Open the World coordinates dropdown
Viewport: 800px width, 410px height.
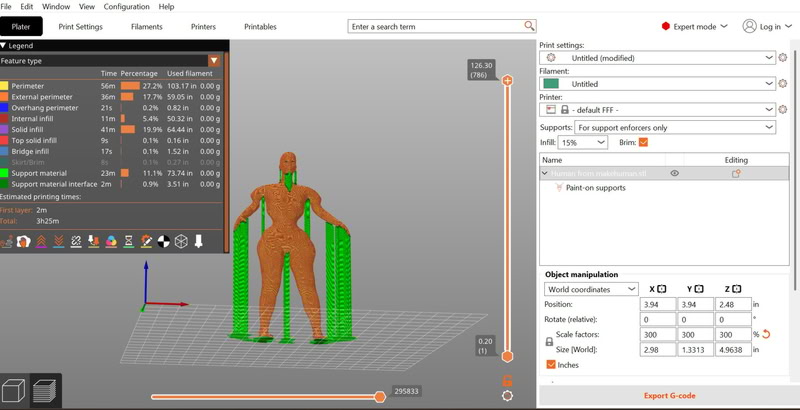click(590, 289)
